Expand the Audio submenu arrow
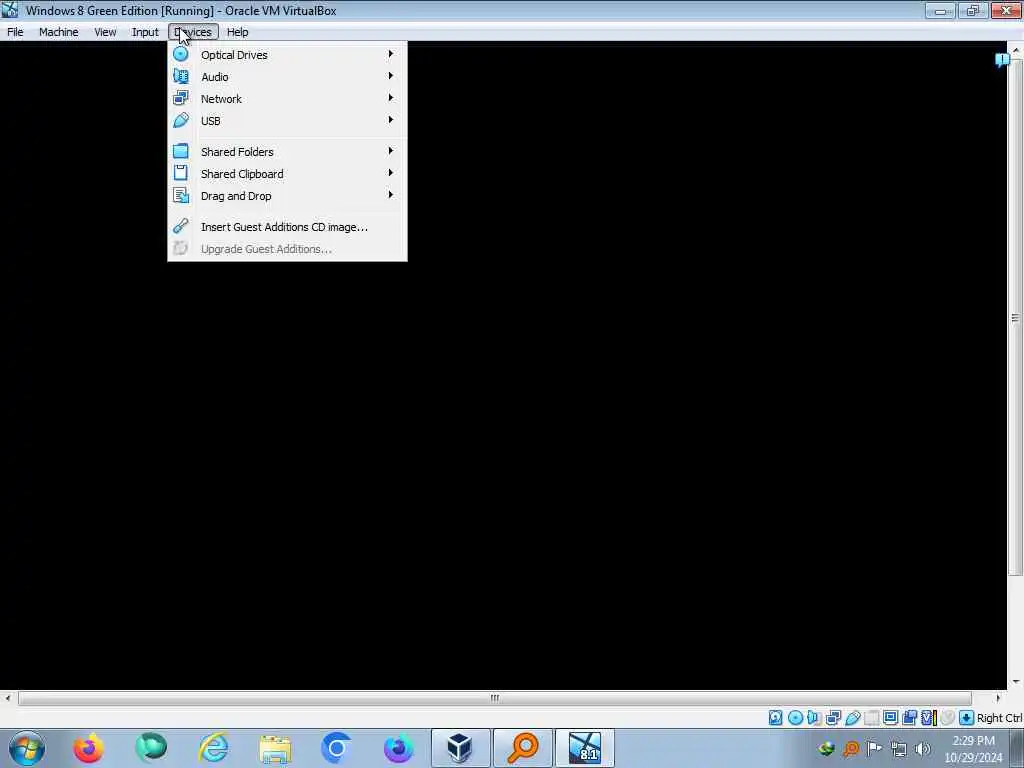 (x=391, y=76)
